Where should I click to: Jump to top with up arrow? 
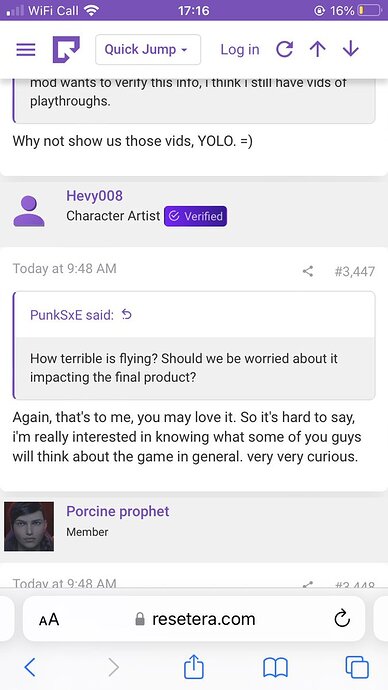(317, 50)
